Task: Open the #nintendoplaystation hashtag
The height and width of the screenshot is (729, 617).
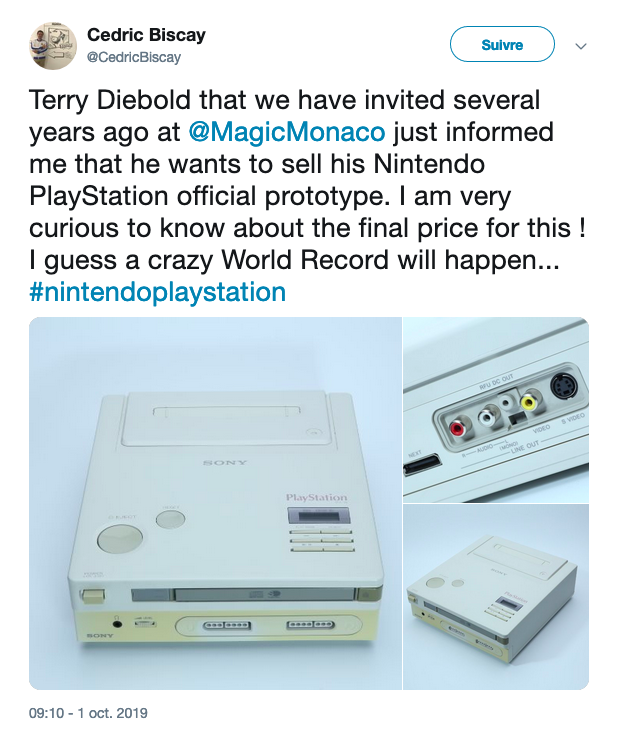Action: tap(158, 292)
